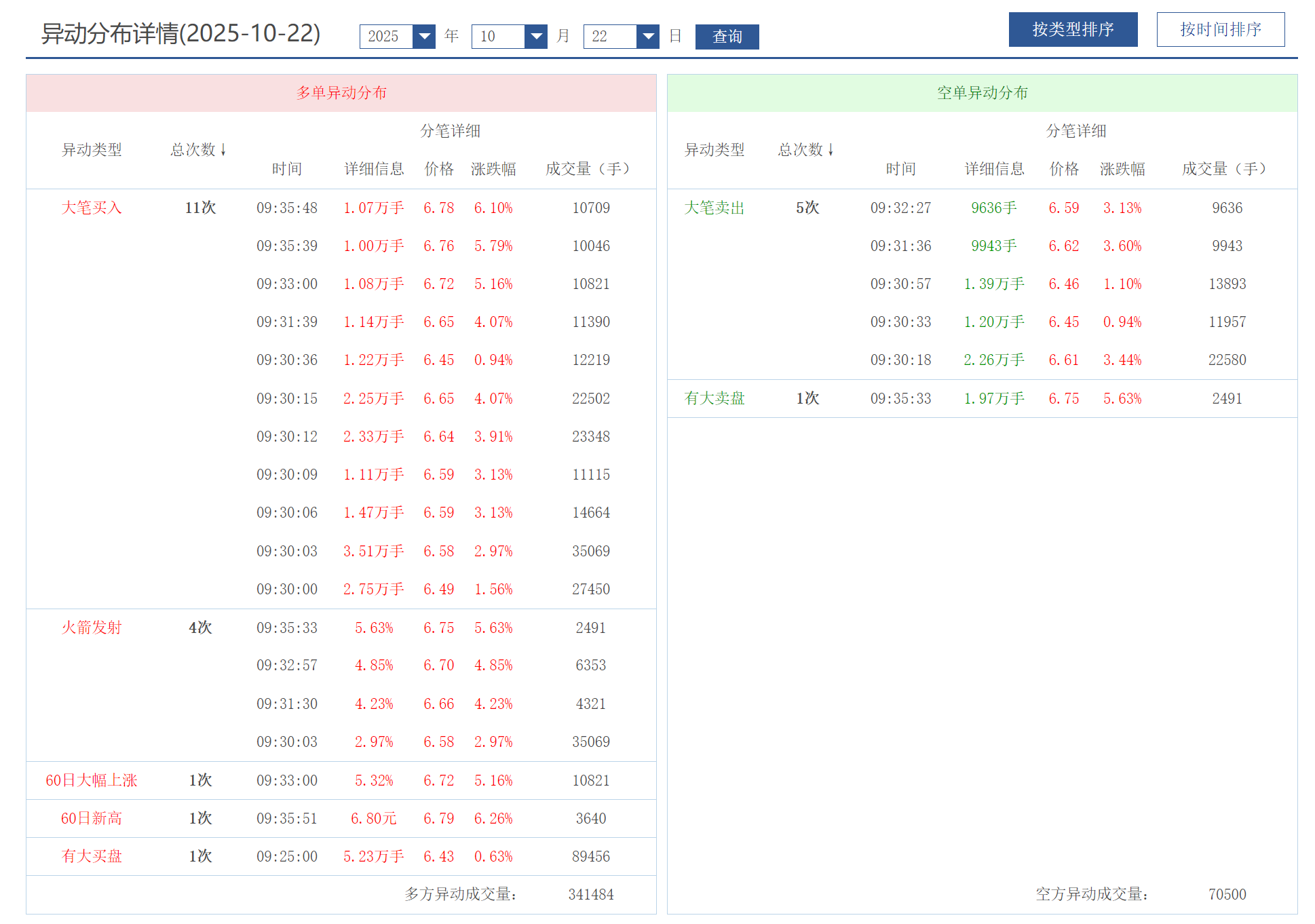Screen dimensions: 1315x924
Task: Select the 大笔买入 anomaly type
Action: tap(92, 208)
